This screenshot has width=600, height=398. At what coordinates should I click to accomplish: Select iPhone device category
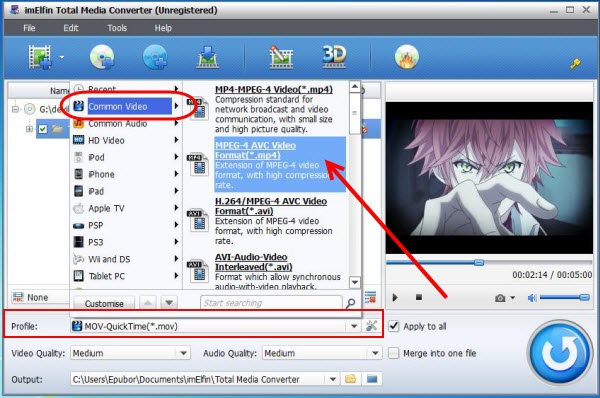click(126, 174)
